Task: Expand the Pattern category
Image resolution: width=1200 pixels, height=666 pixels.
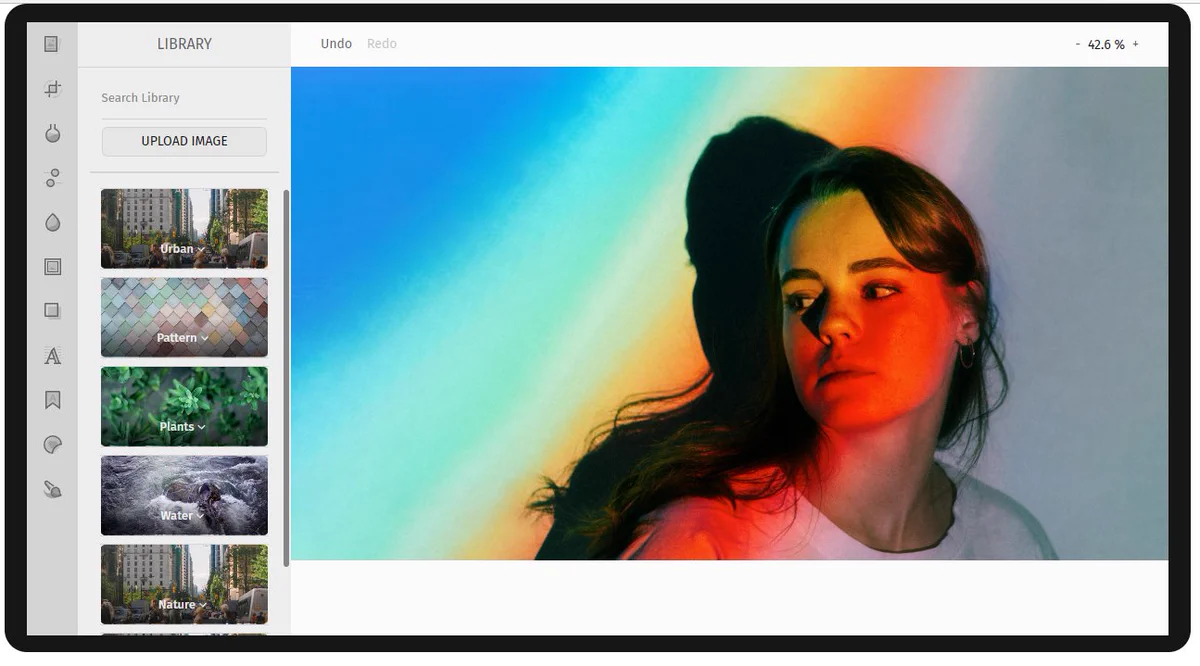Action: pos(184,317)
